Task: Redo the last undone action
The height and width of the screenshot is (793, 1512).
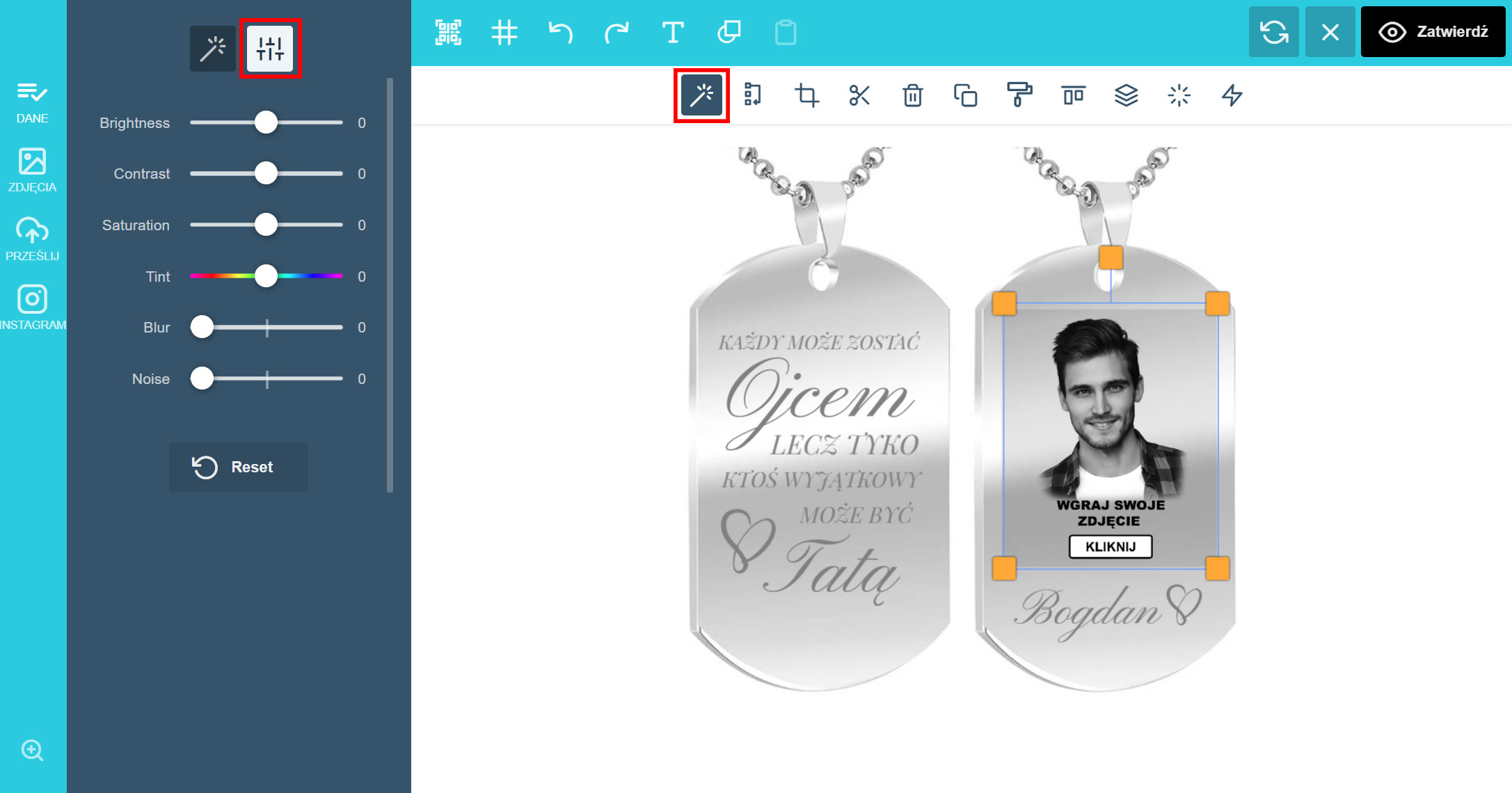Action: pyautogui.click(x=616, y=33)
